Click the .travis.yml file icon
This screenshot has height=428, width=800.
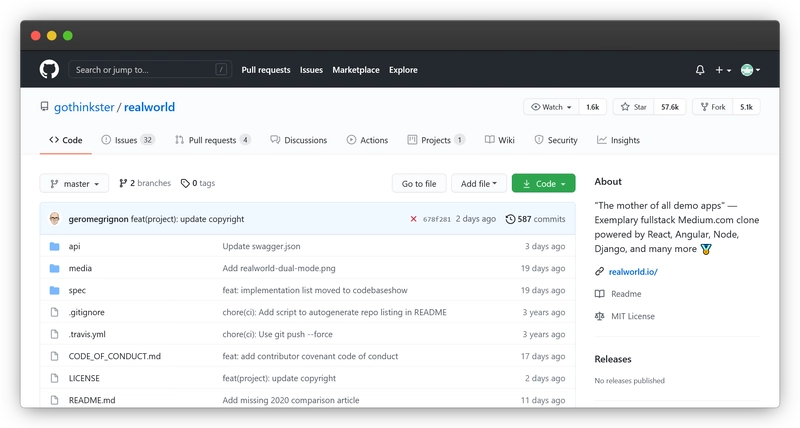coord(55,334)
